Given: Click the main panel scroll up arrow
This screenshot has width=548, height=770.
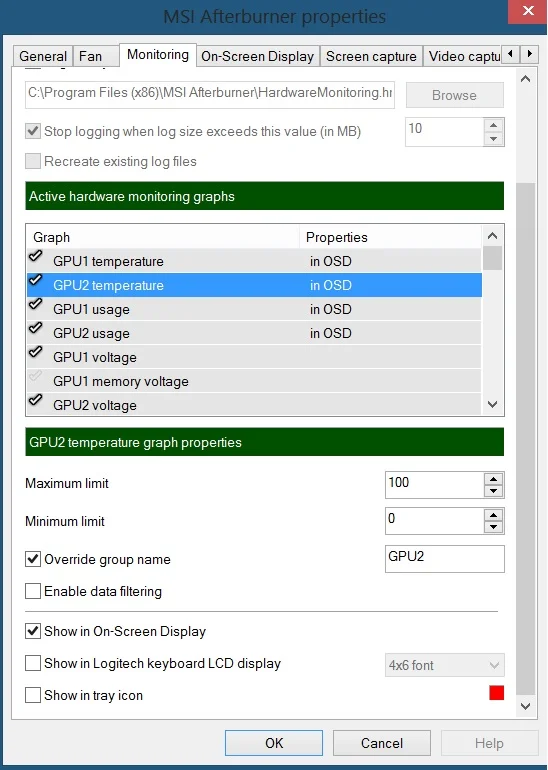Looking at the screenshot, I should (x=525, y=79).
